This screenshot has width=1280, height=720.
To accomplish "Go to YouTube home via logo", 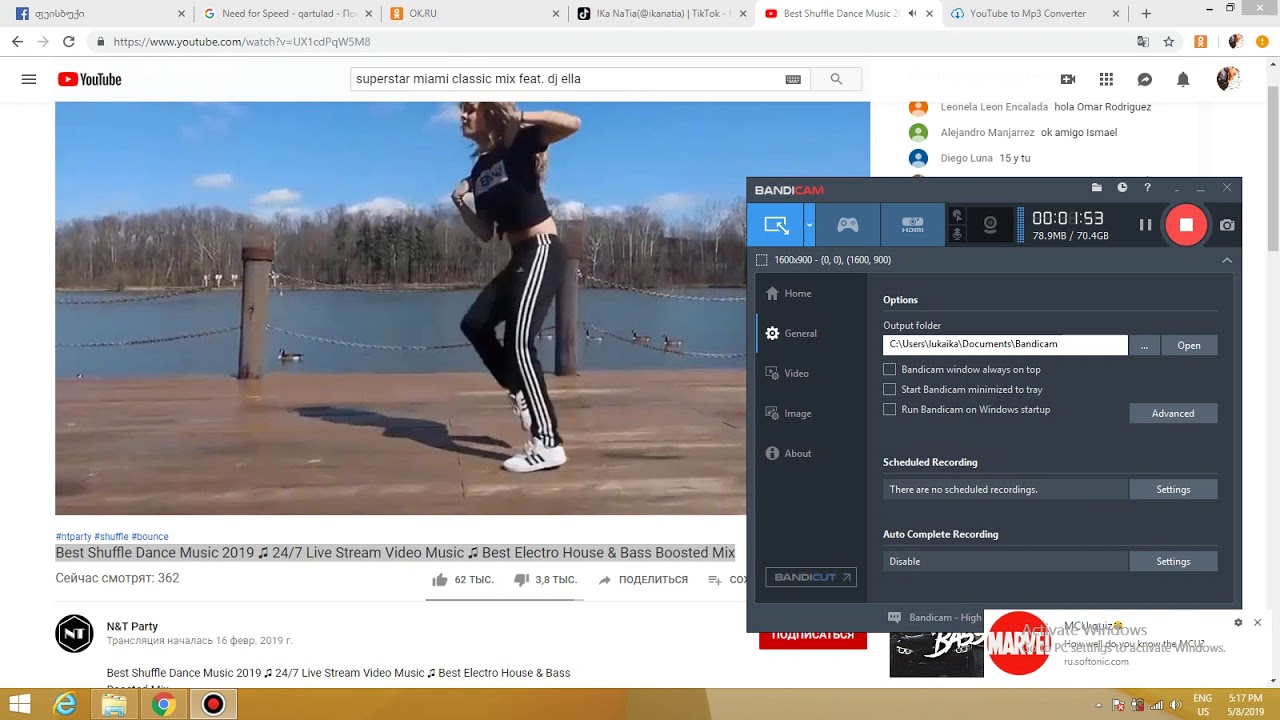I will click(x=89, y=79).
